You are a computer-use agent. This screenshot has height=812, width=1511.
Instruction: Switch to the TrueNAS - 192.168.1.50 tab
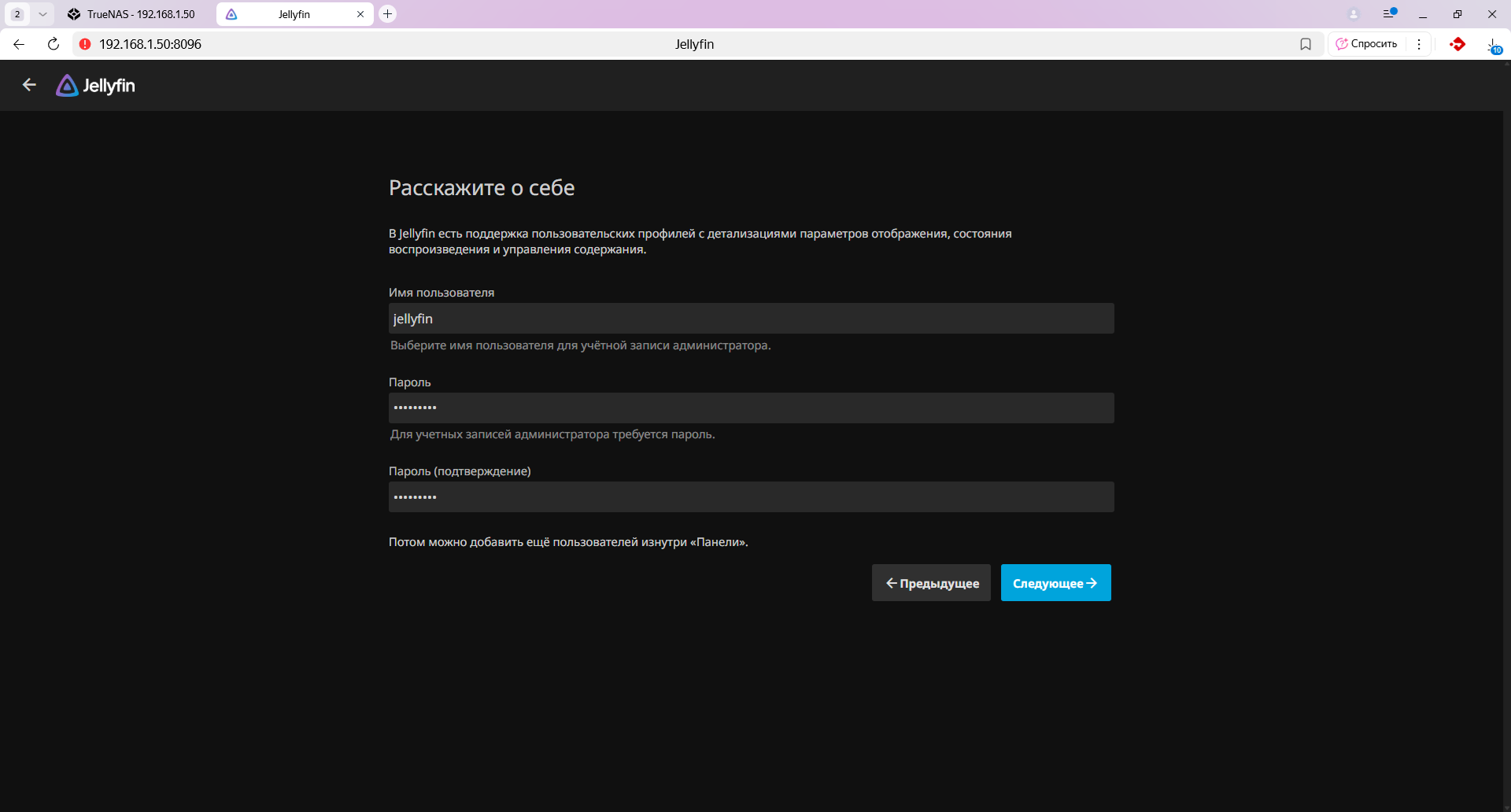point(134,14)
